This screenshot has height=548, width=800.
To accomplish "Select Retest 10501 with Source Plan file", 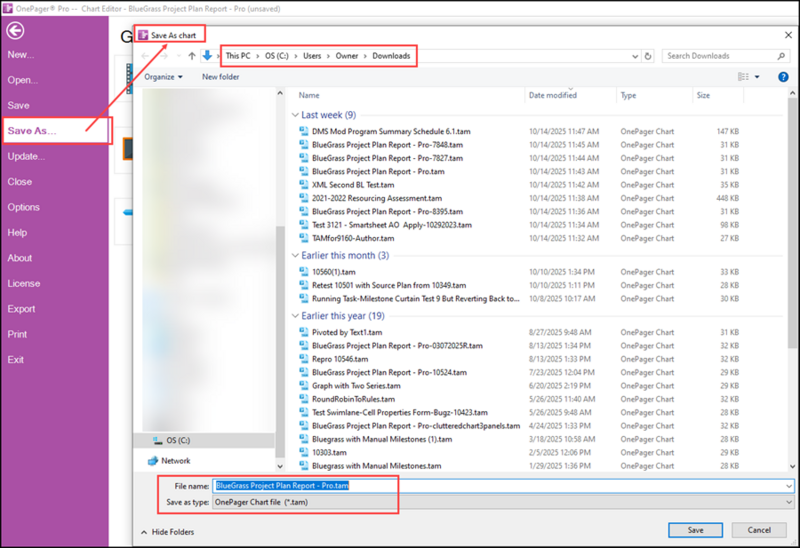I will 389,285.
